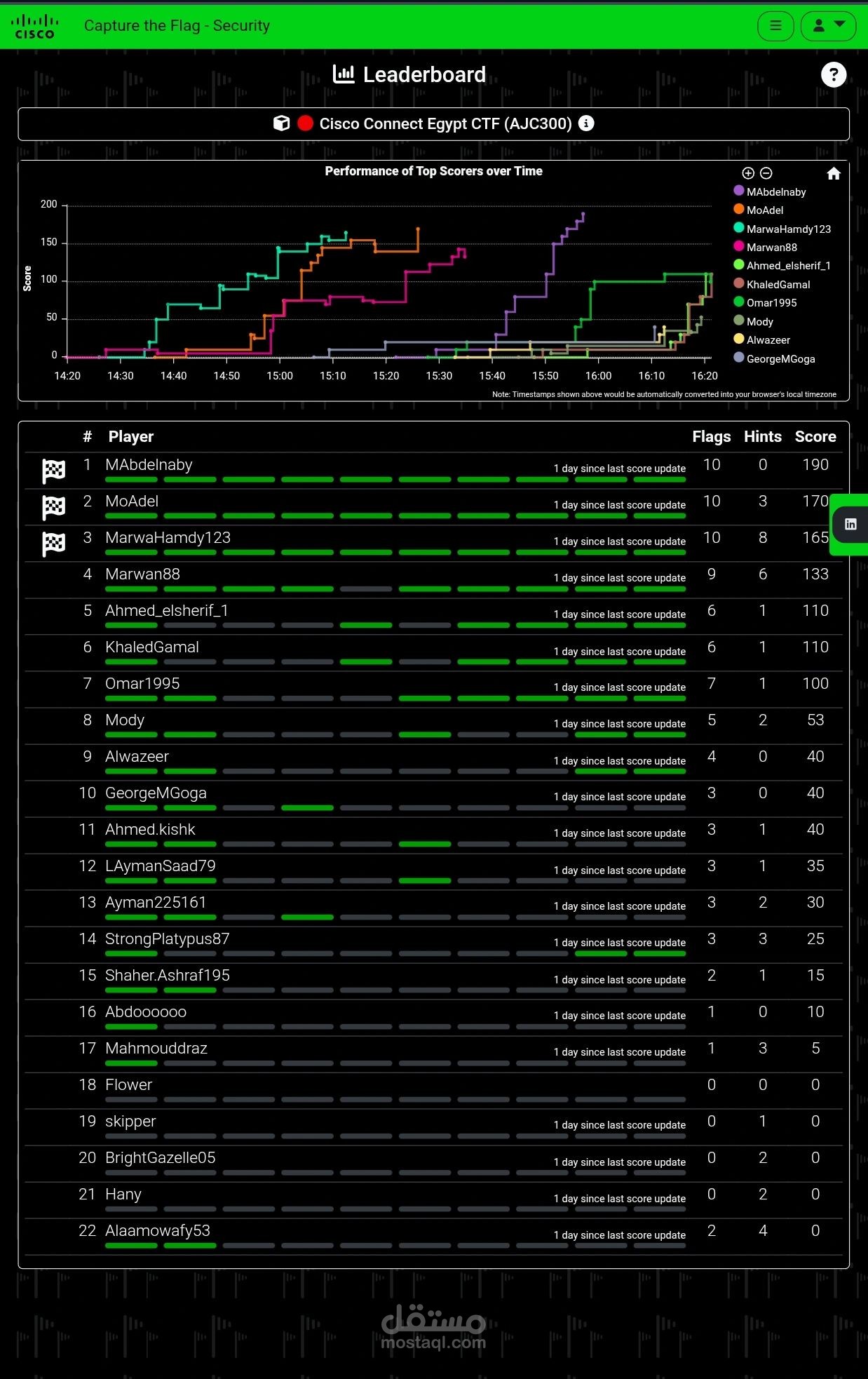The width and height of the screenshot is (868, 1379).
Task: Select player StrongPlatypus87 in table
Action: point(168,939)
